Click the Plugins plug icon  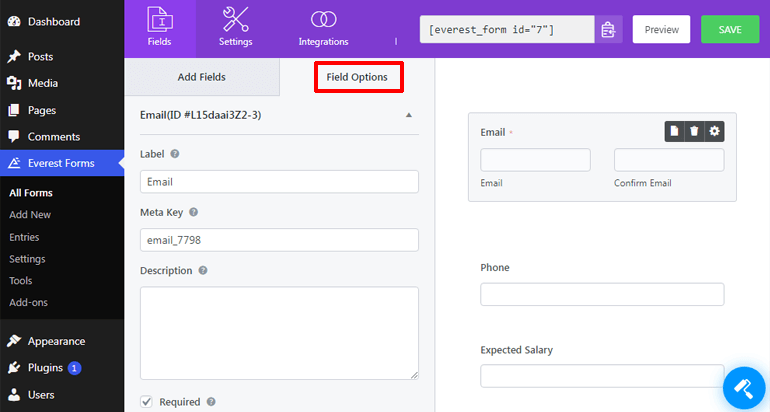14,368
